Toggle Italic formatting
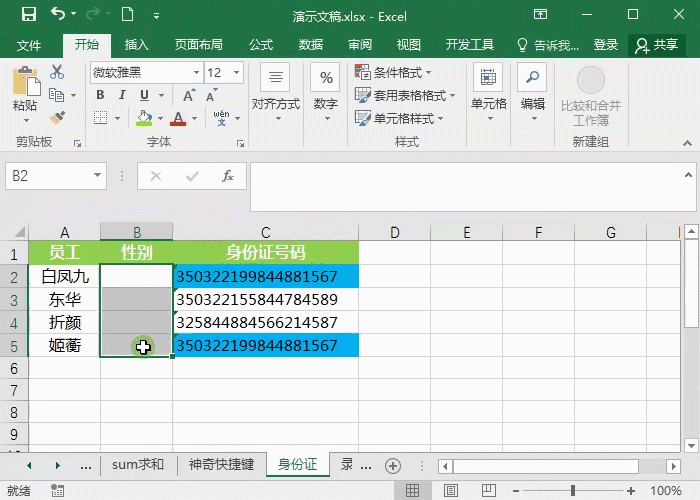Viewport: 700px width, 500px height. [122, 95]
